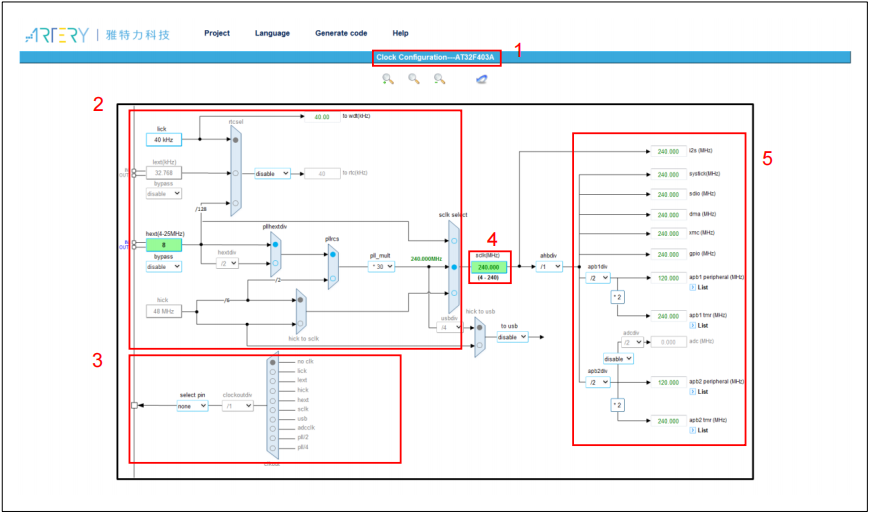This screenshot has width=870, height=514.
Task: Click List link under apb2 tmr
Action: (702, 430)
